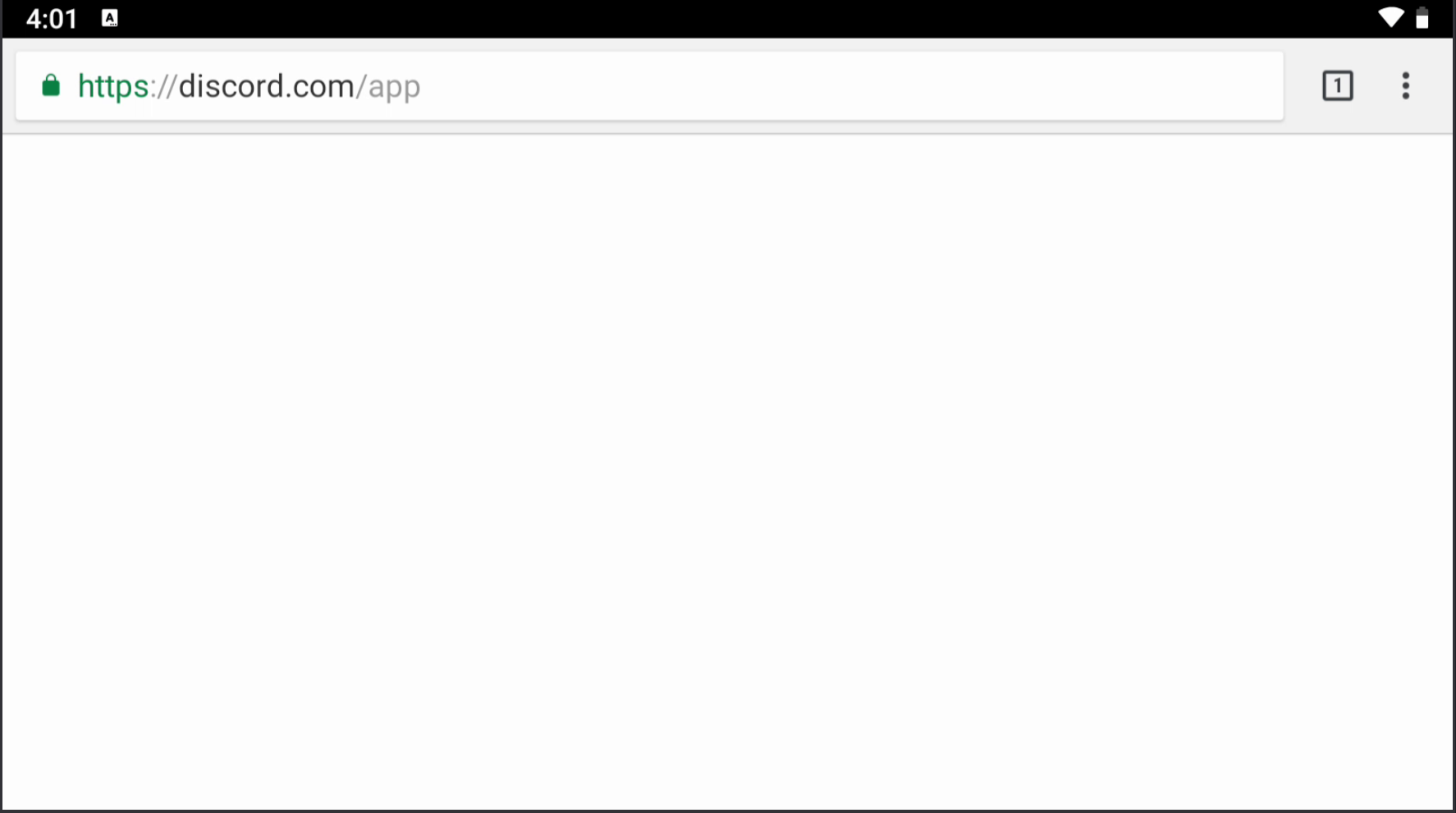This screenshot has width=1456, height=813.
Task: Click the gray toolbar strip below address bar
Action: coord(728,127)
